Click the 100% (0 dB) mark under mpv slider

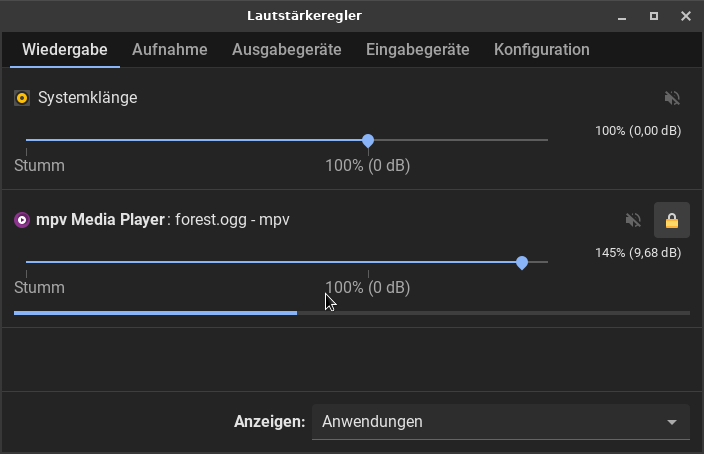click(368, 287)
